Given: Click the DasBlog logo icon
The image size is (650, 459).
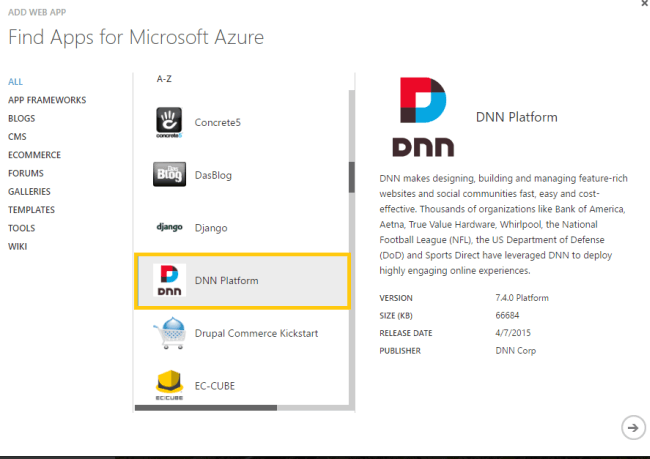Looking at the screenshot, I should click(169, 175).
